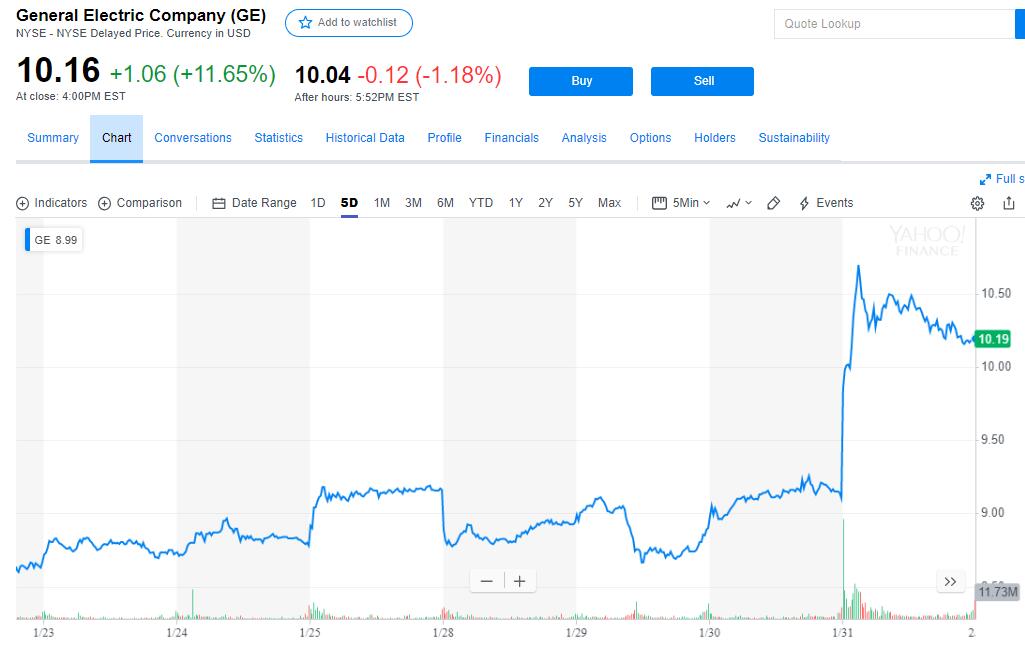Select the 3M range
The width and height of the screenshot is (1025, 652).
413,203
